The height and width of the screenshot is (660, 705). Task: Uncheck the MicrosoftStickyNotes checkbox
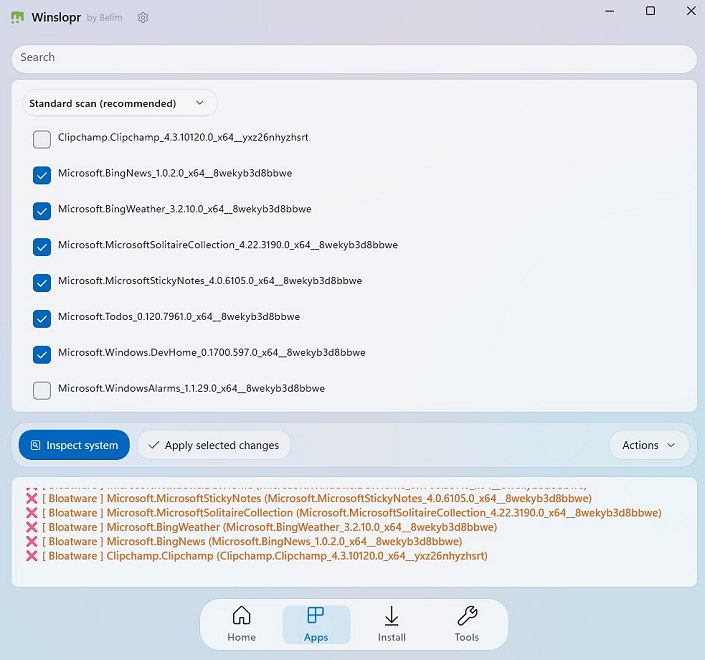click(42, 283)
